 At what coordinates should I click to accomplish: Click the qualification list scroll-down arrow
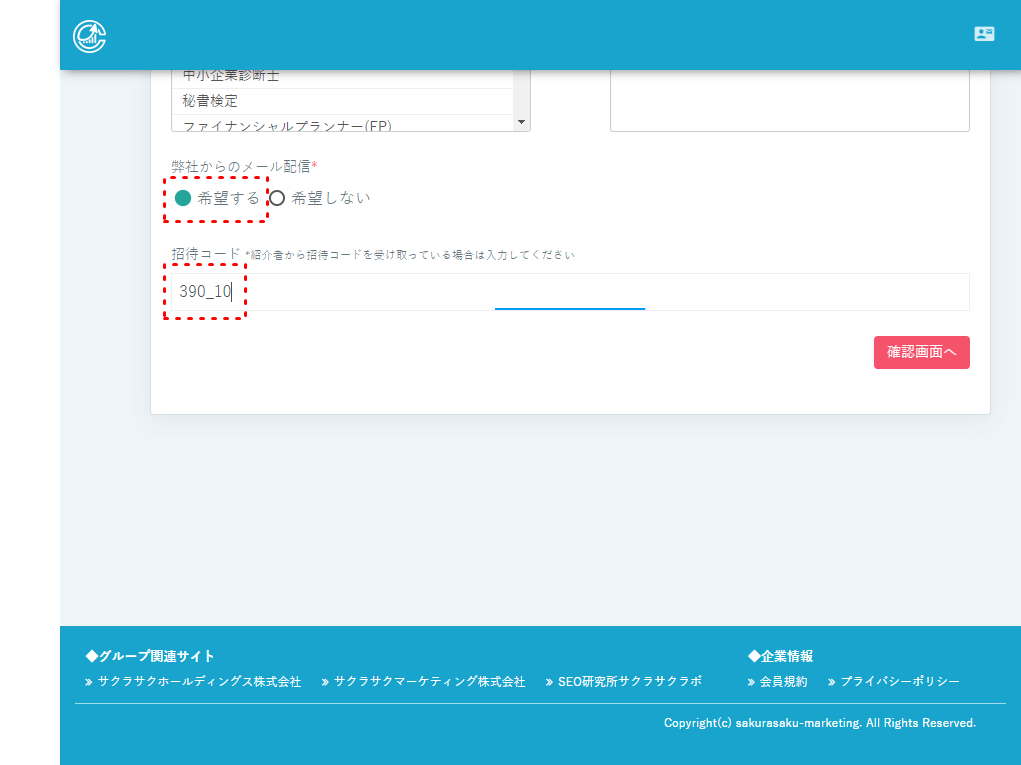[520, 122]
